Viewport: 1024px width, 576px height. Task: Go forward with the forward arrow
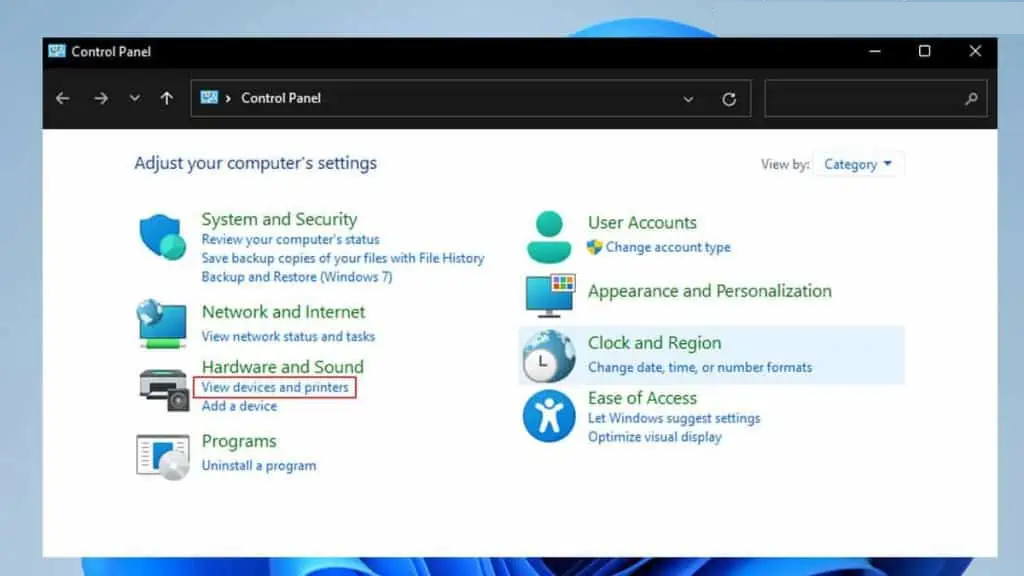101,99
